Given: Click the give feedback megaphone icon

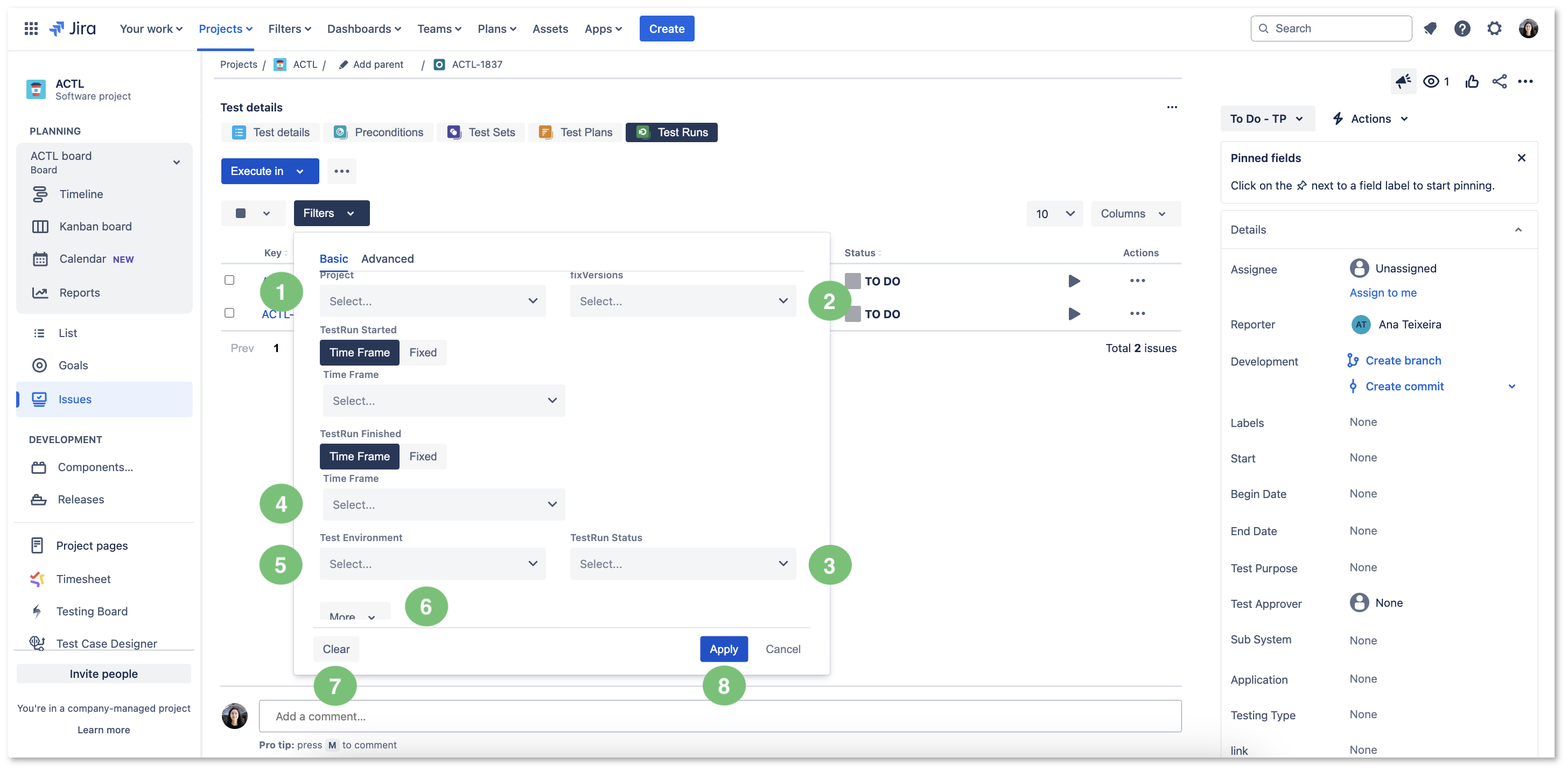Looking at the screenshot, I should pyautogui.click(x=1403, y=81).
